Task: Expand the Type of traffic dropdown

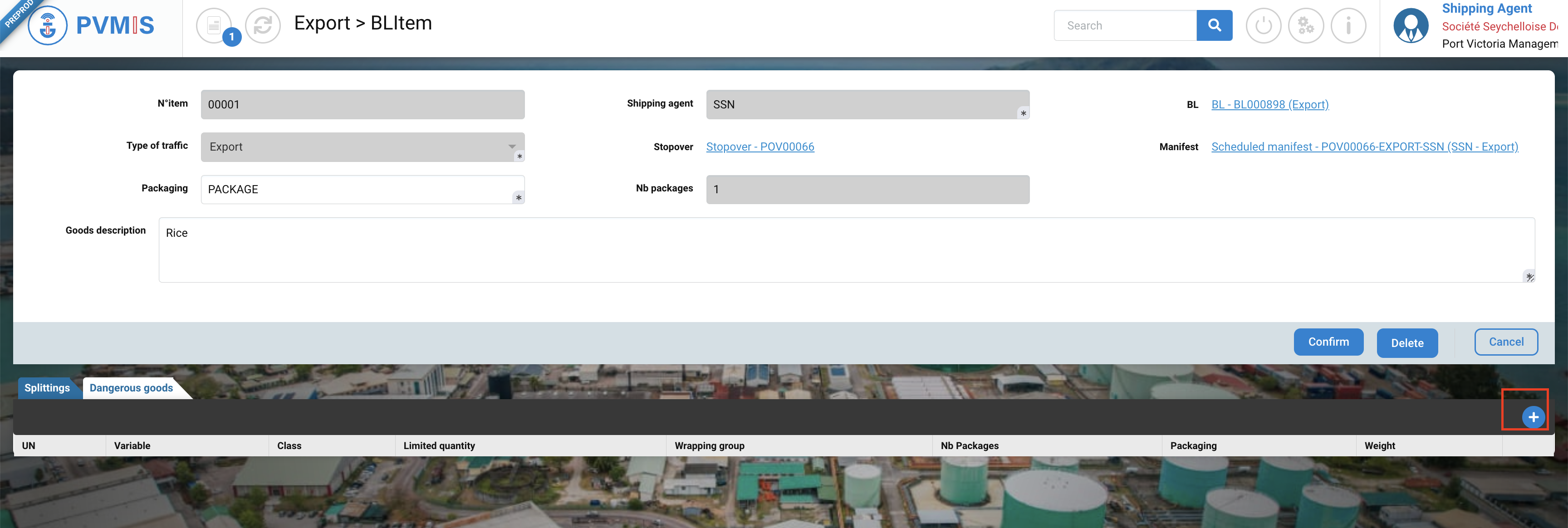Action: 512,147
